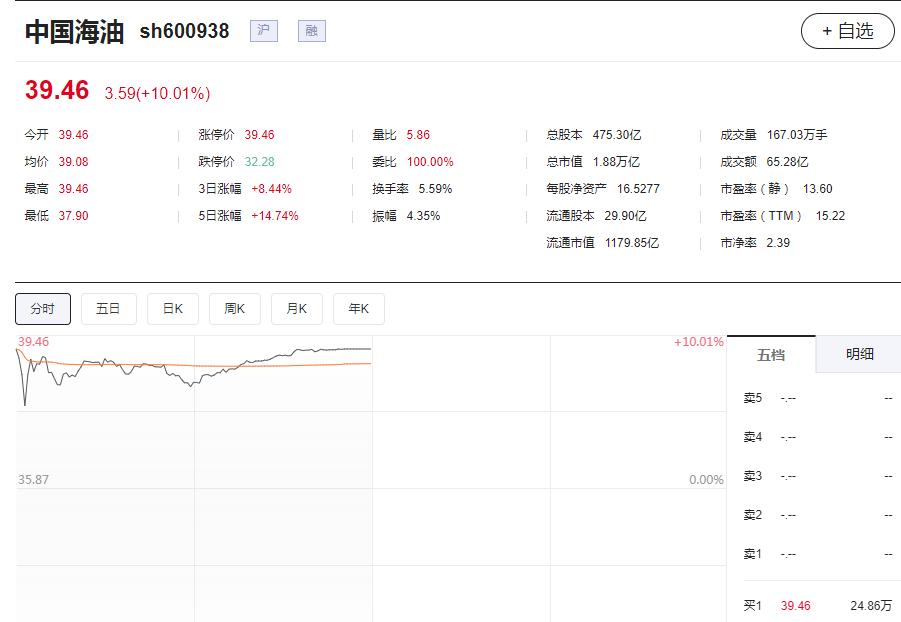This screenshot has width=901, height=622.
Task: Click the 流通股本 value 29.90亿
Action: [626, 216]
